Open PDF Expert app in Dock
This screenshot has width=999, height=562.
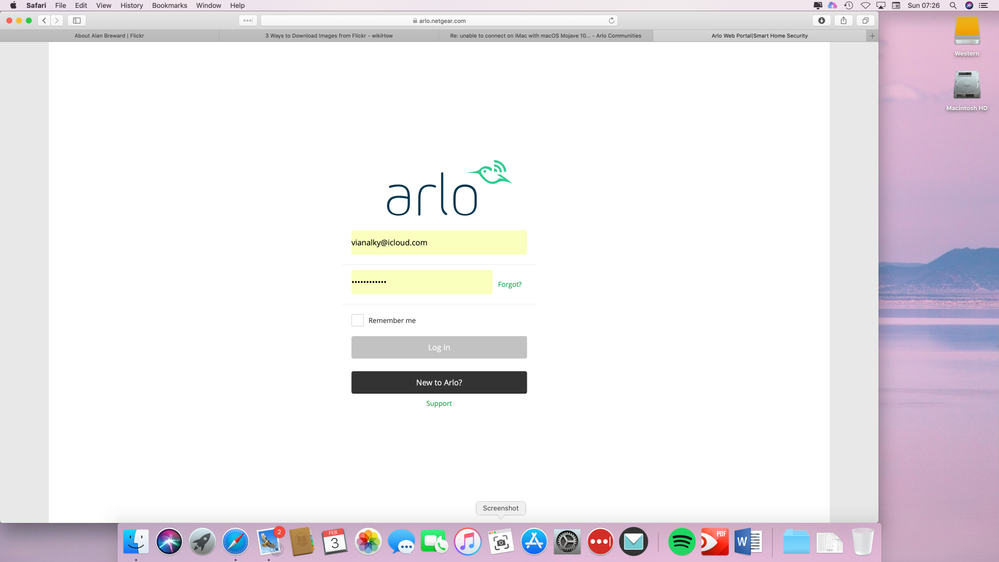point(715,542)
